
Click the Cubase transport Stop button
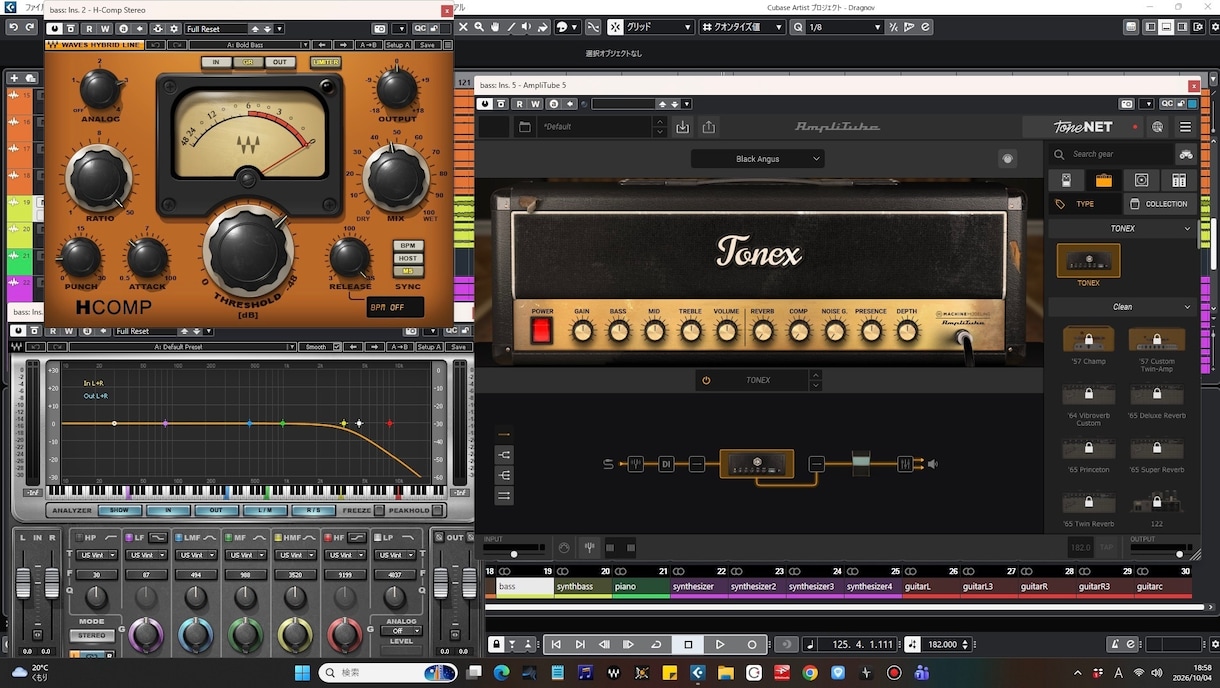(688, 645)
